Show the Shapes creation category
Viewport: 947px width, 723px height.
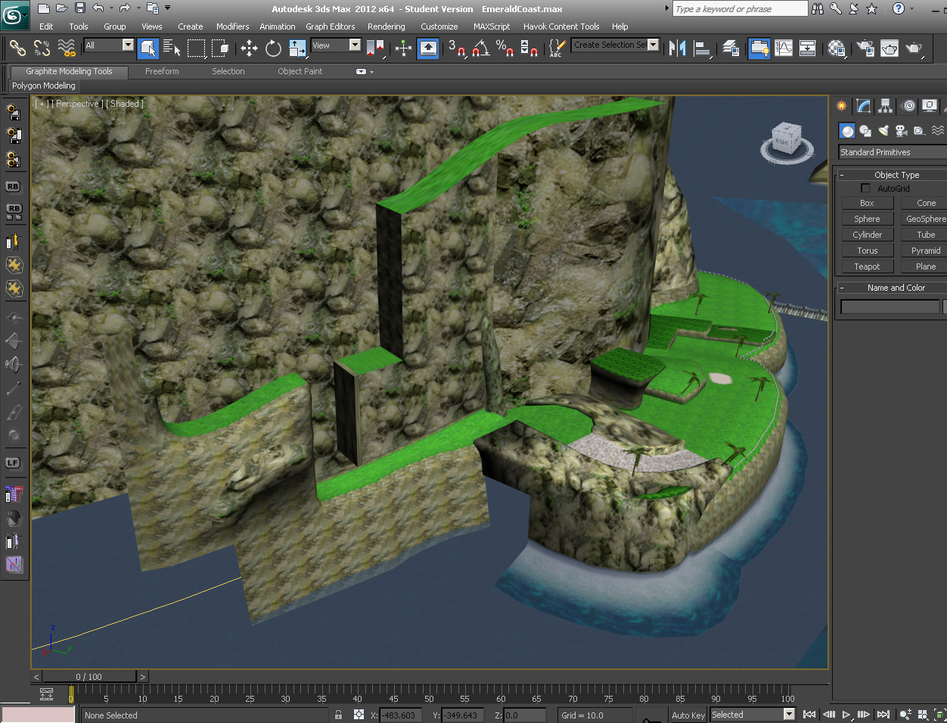click(x=865, y=130)
